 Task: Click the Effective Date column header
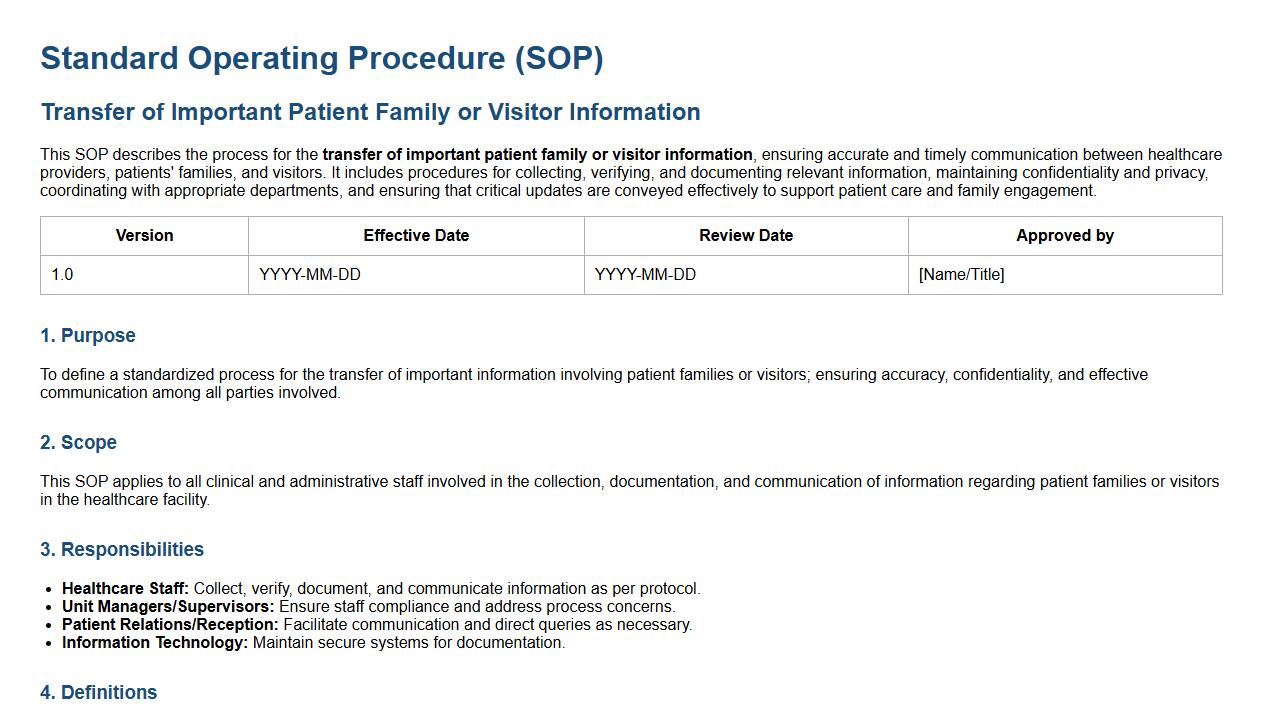pyautogui.click(x=416, y=236)
